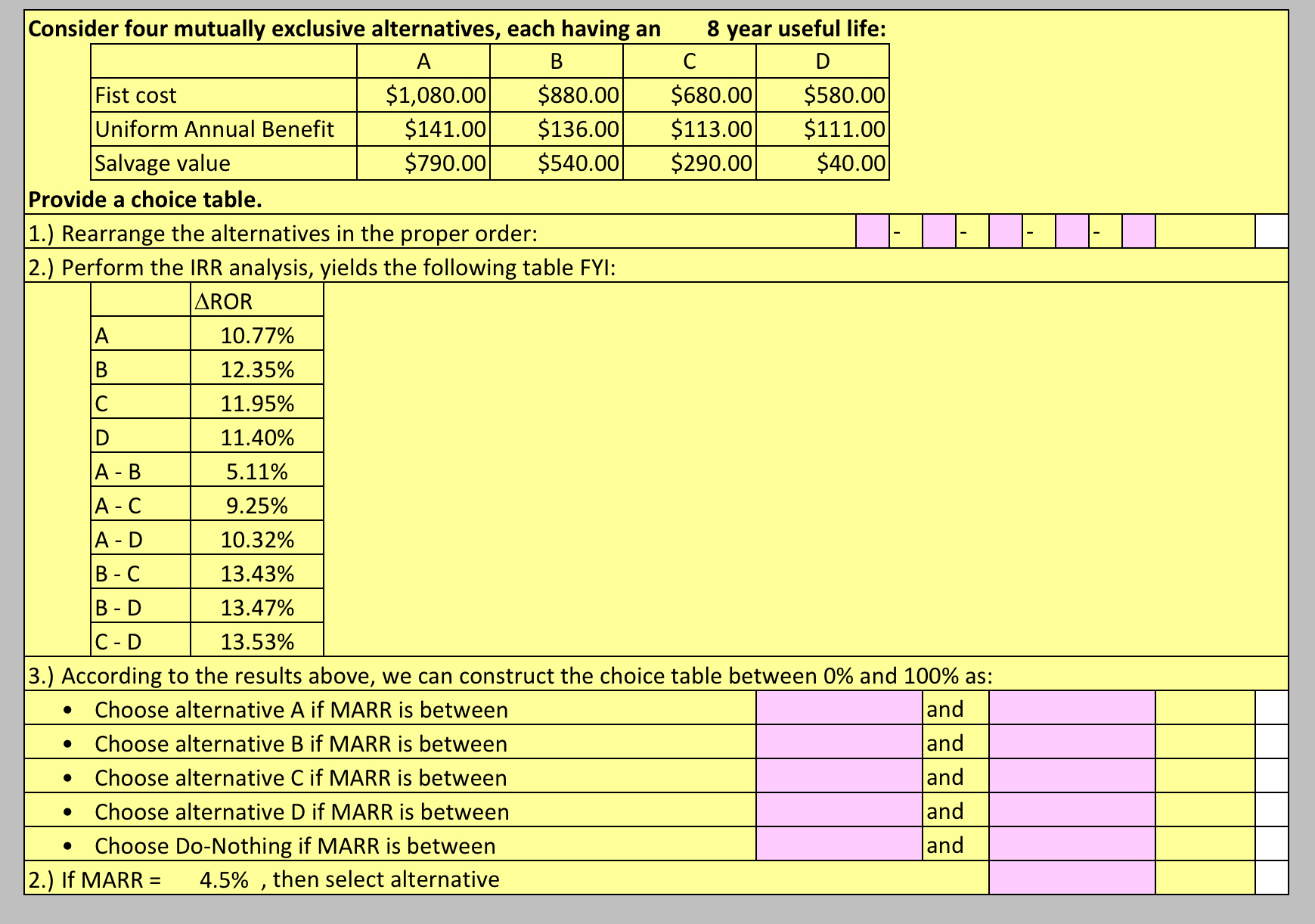Select the lower bound cell for alternative D
The height and width of the screenshot is (924, 1315).
coord(839,811)
